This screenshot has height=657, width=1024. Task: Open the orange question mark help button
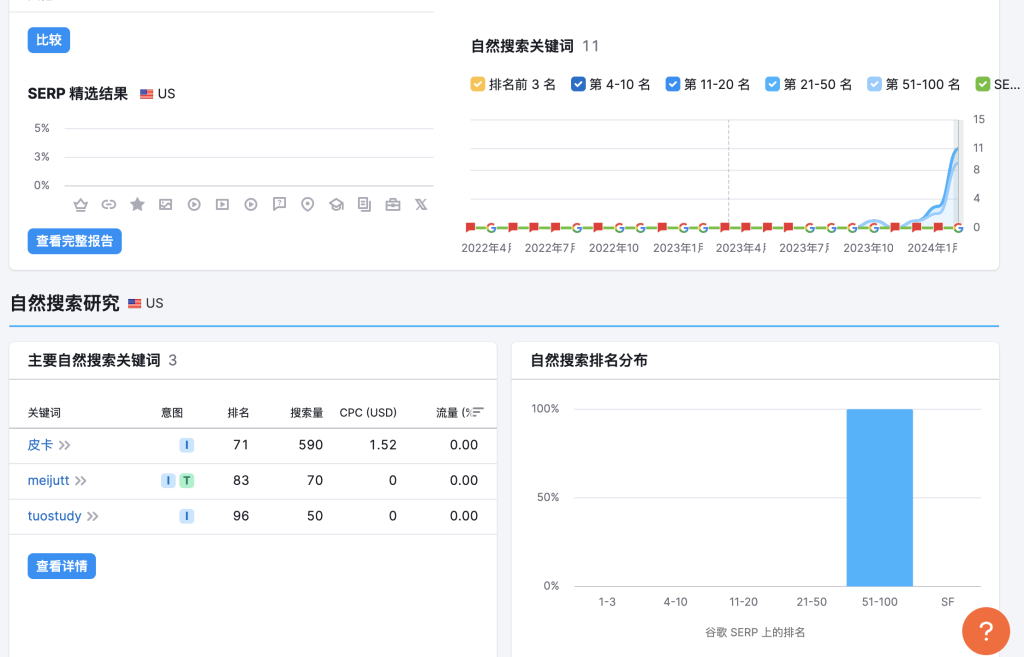[986, 631]
